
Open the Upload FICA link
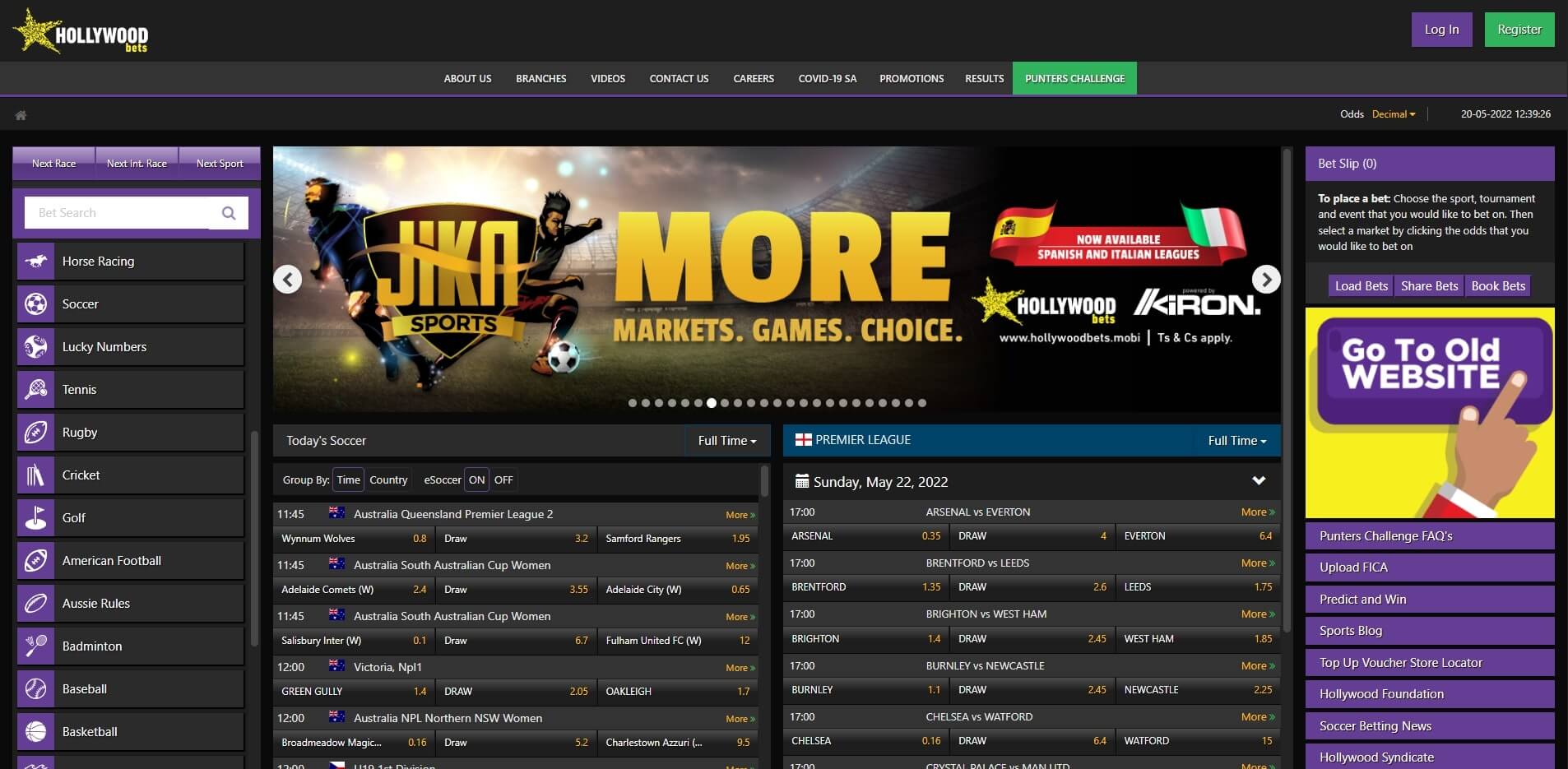point(1352,567)
